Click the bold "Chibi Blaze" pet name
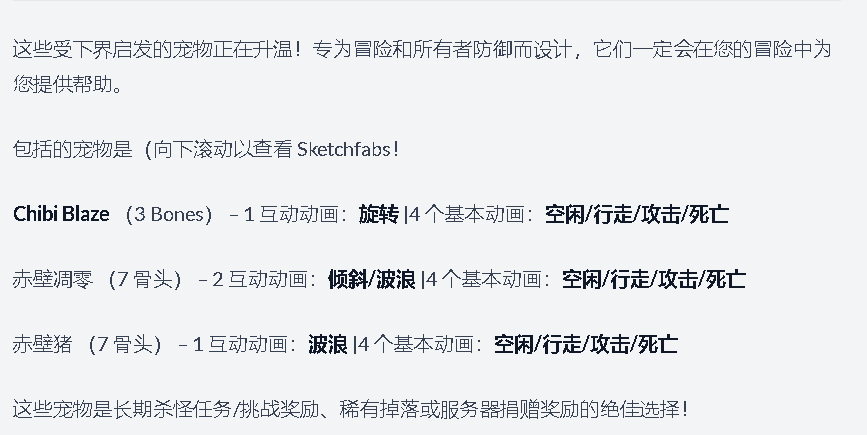 [x=61, y=214]
